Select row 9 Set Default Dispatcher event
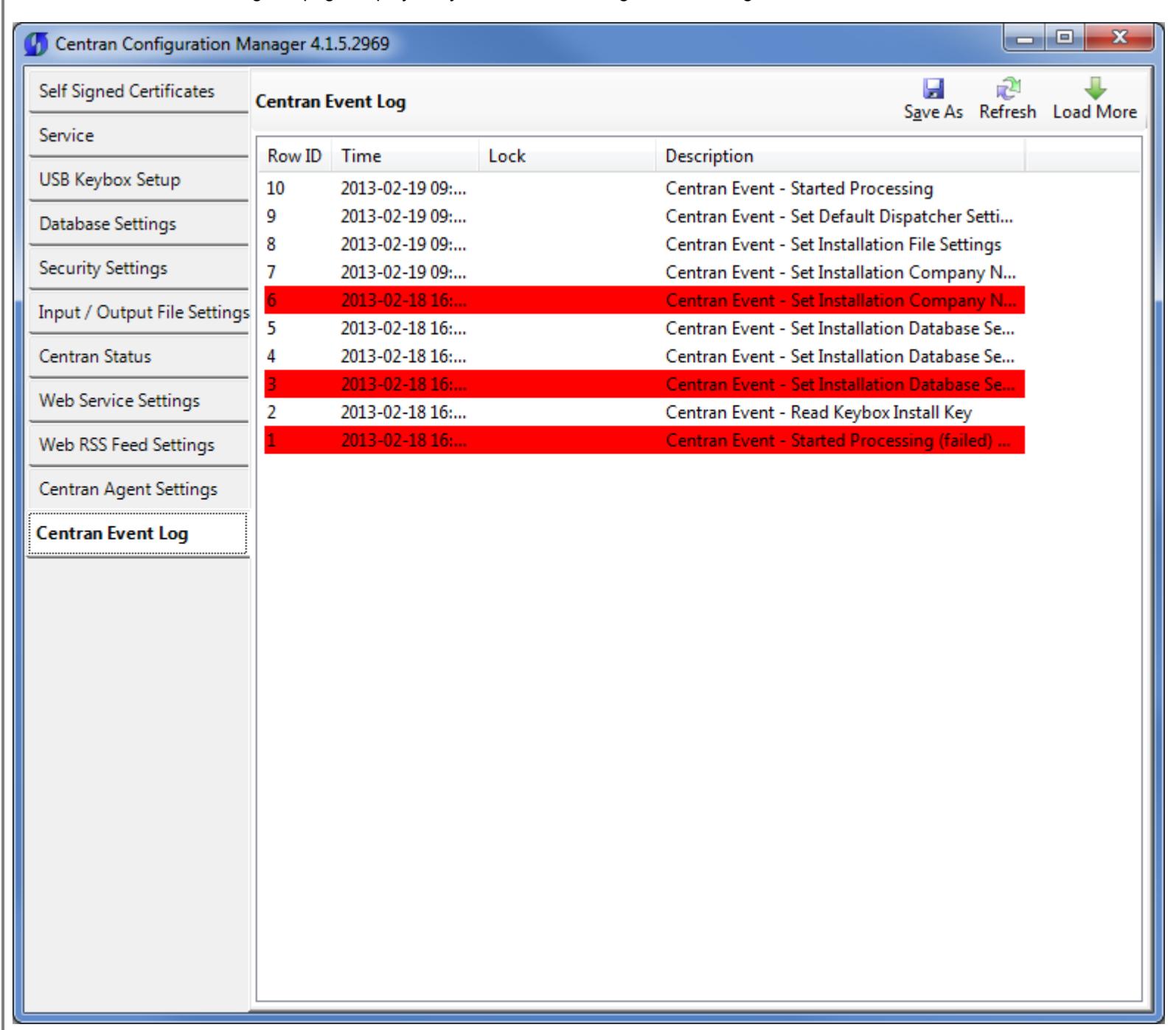1176x1030 pixels. click(644, 217)
